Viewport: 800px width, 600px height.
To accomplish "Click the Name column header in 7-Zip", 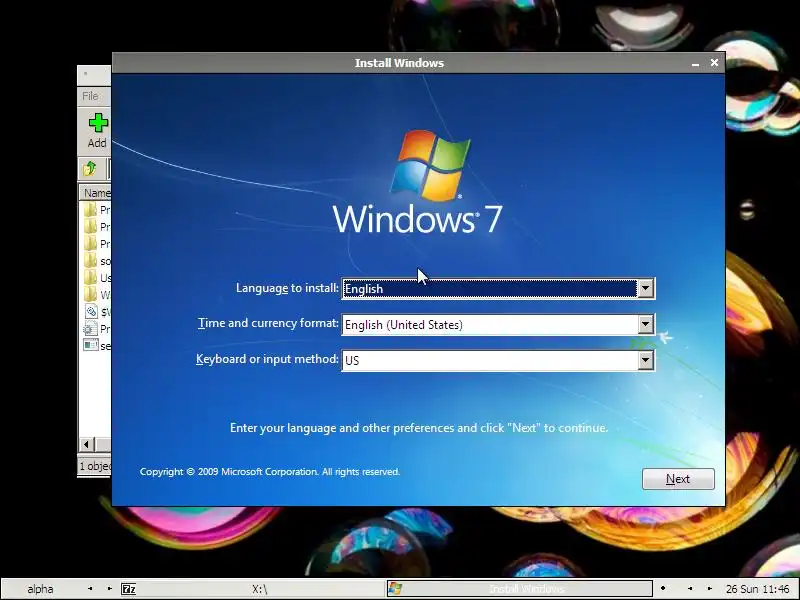I will click(96, 193).
